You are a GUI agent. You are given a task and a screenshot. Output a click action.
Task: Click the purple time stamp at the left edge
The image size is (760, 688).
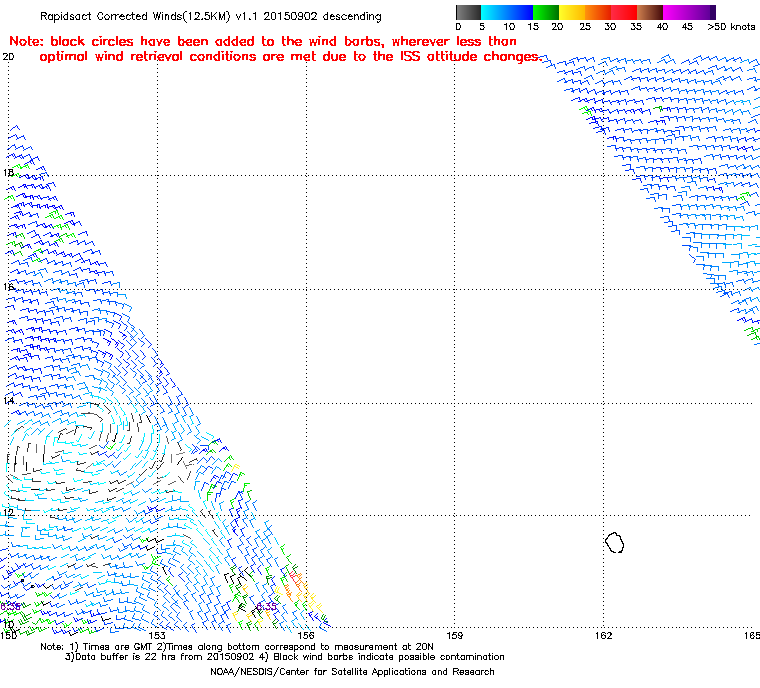(10, 607)
